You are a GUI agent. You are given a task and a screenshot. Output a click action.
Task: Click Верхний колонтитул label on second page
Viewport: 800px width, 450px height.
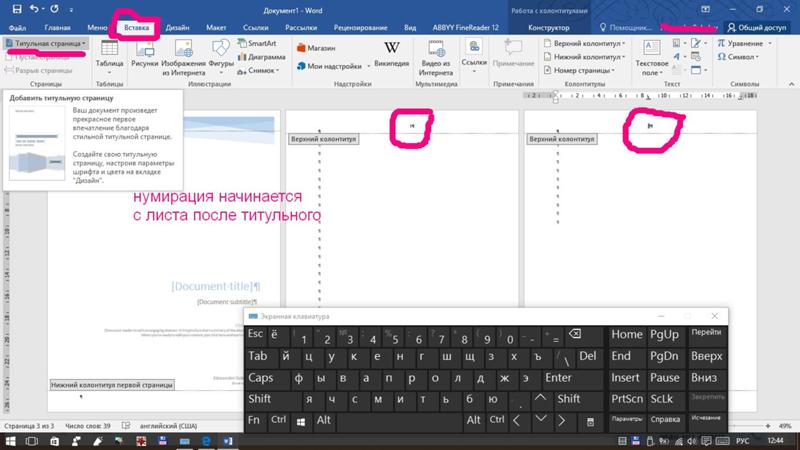click(323, 139)
